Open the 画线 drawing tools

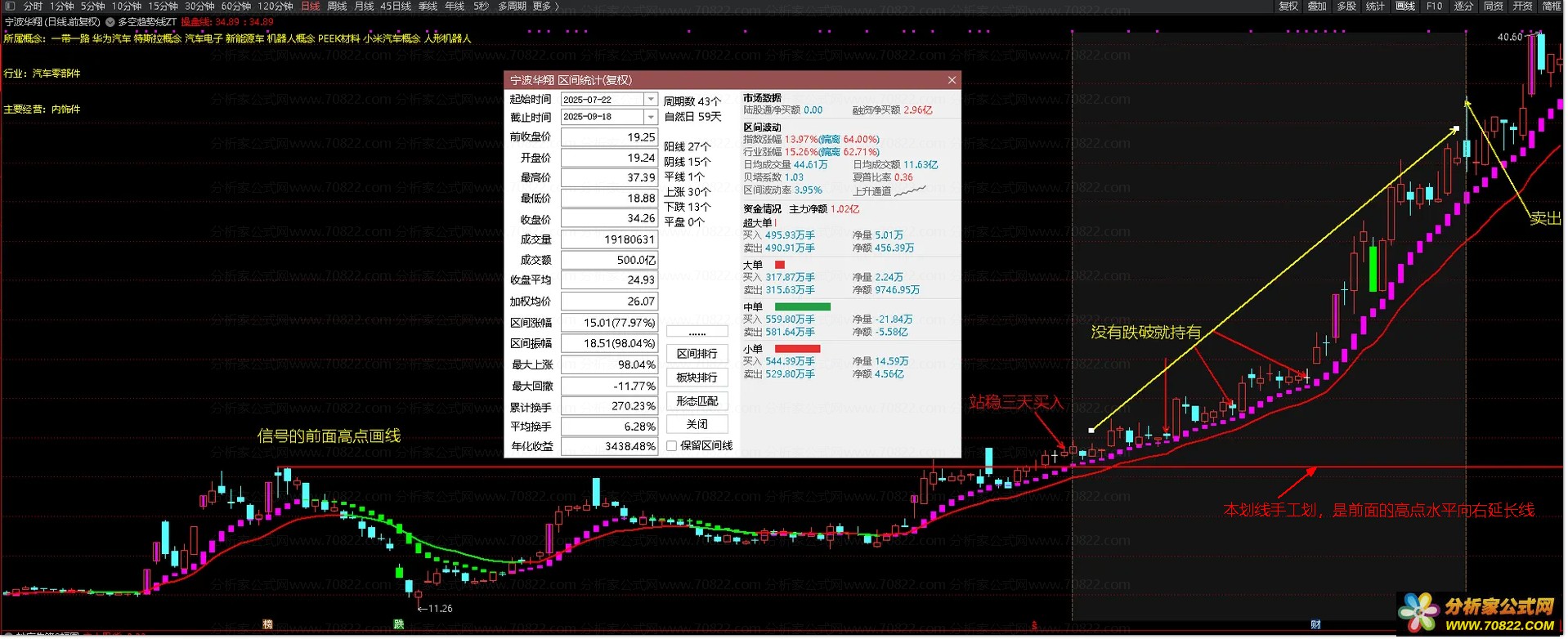tap(1404, 6)
